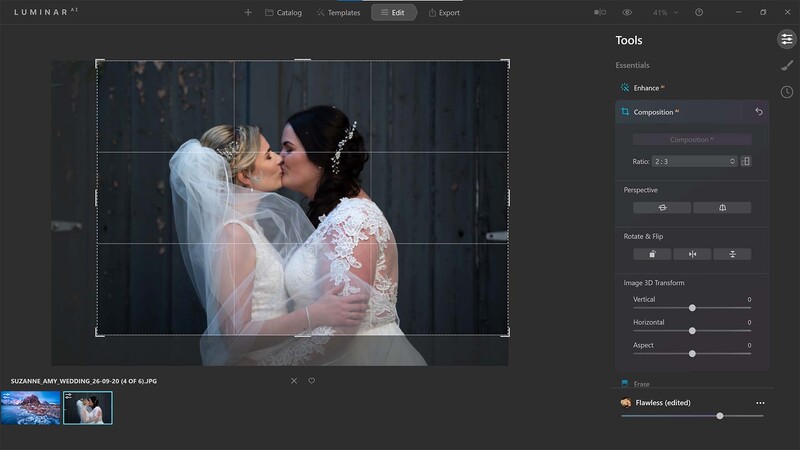
Task: Click the flip horizontal button
Action: point(692,254)
